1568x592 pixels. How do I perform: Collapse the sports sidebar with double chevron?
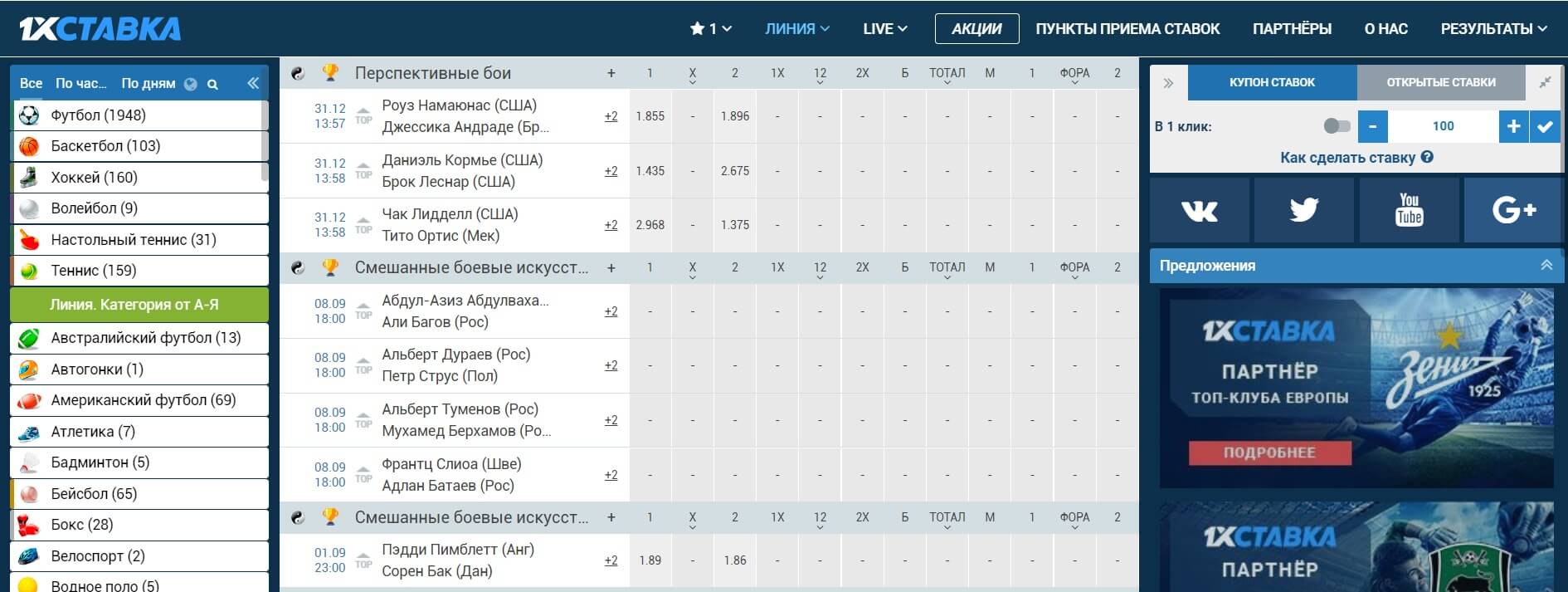[253, 83]
